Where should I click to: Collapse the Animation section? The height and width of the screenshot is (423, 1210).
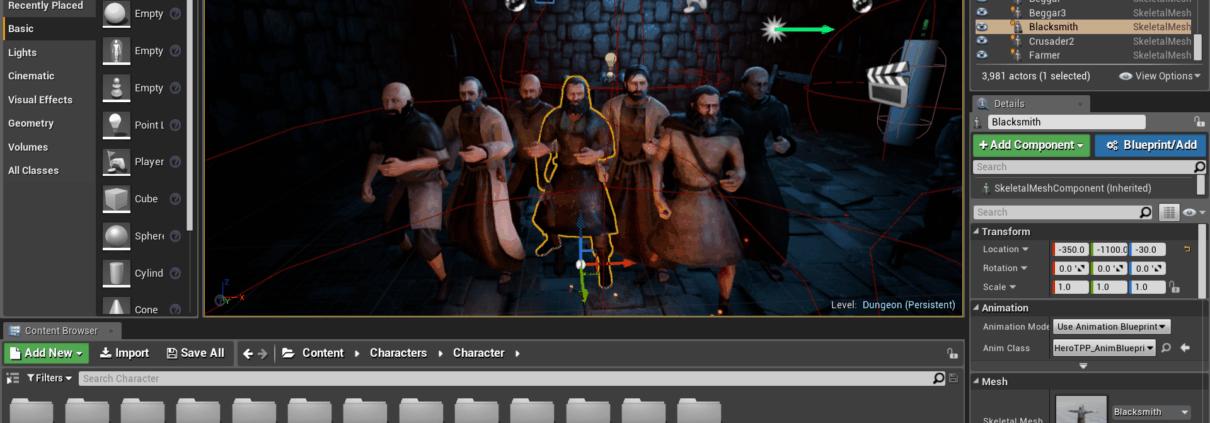[977, 308]
